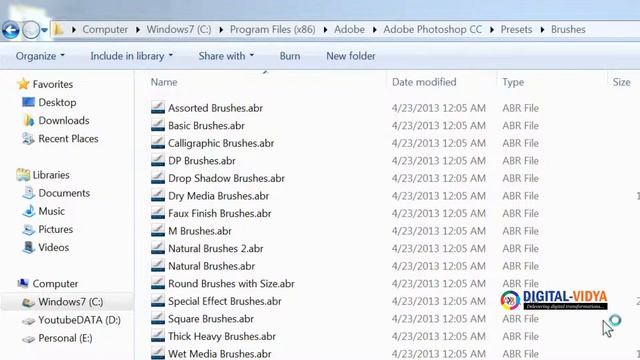
Task: Open Share with dropdown
Action: point(226,56)
